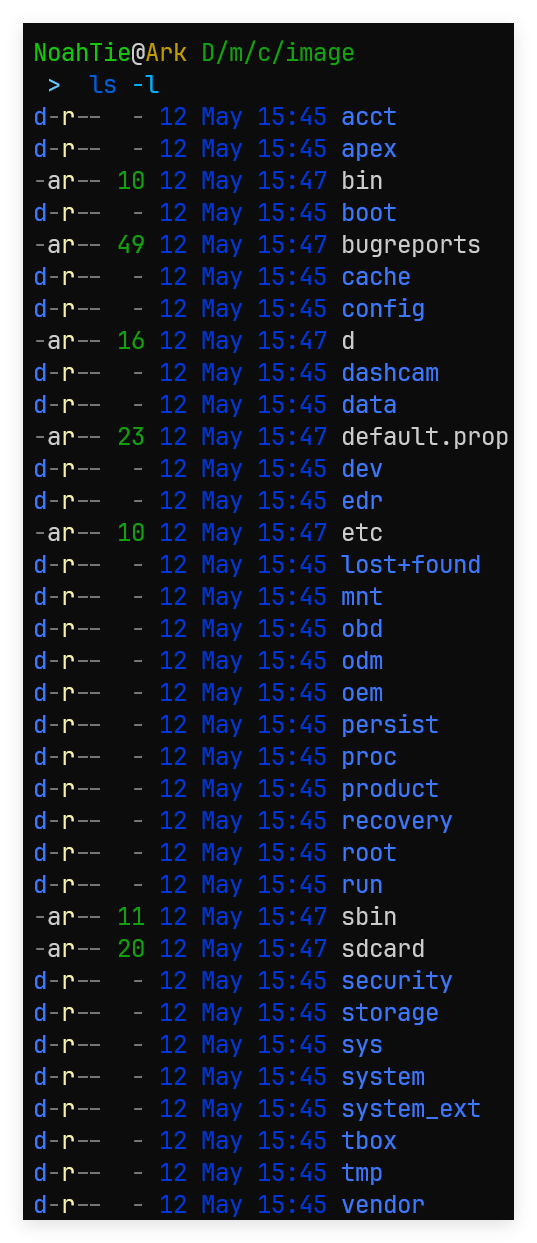Click the dev directory name
Image resolution: width=537 pixels, height=1243 pixels.
[362, 469]
